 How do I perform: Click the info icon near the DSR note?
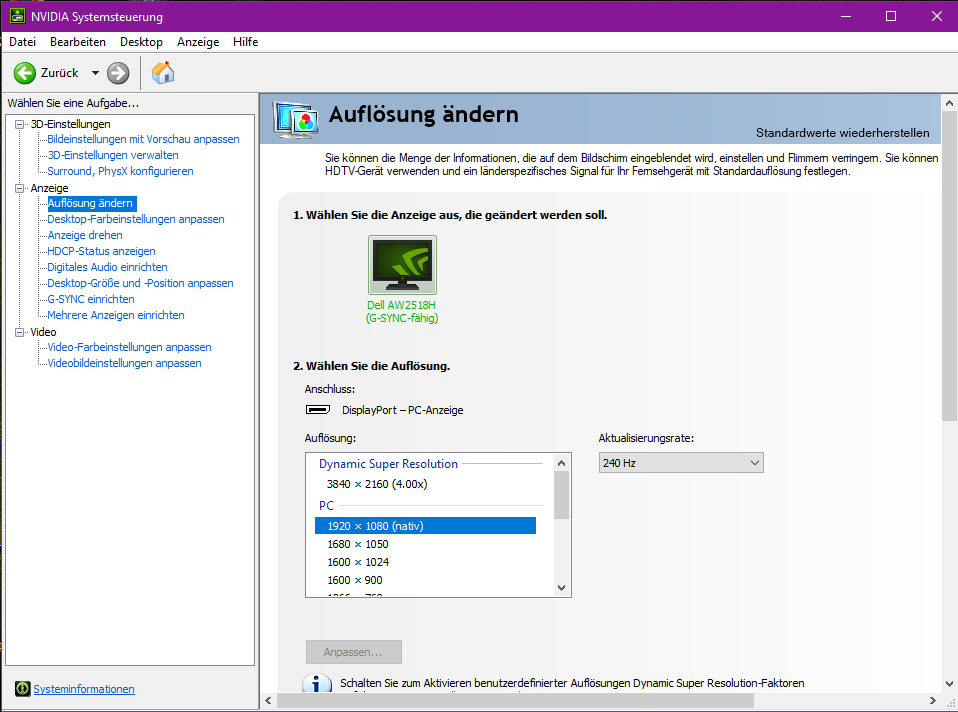pos(317,684)
